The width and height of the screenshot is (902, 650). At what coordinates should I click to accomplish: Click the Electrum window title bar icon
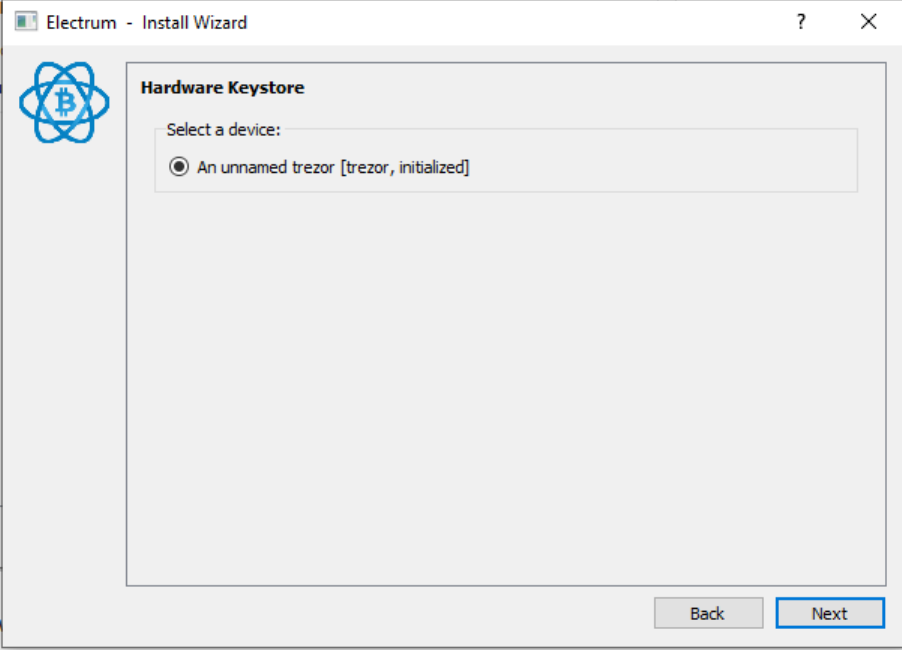[x=26, y=22]
